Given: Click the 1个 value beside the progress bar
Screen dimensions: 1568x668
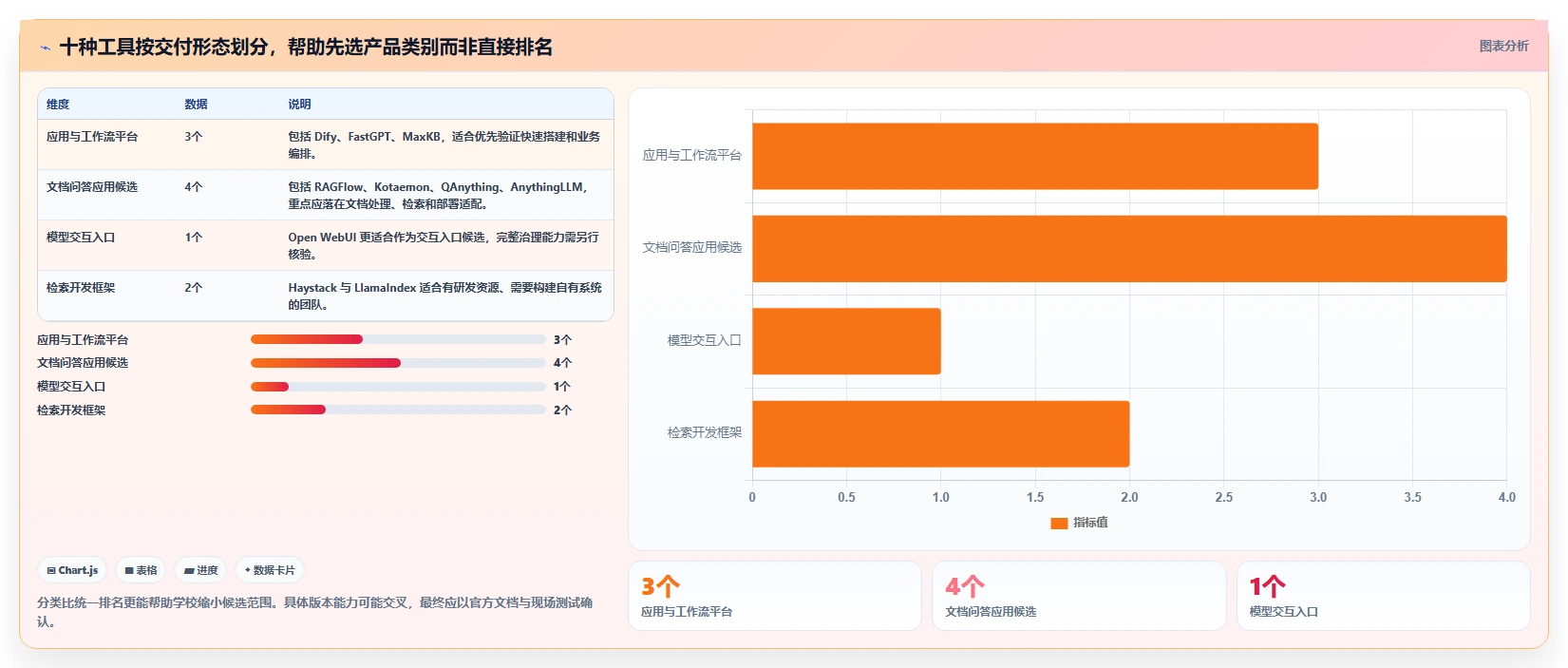Looking at the screenshot, I should 562,387.
